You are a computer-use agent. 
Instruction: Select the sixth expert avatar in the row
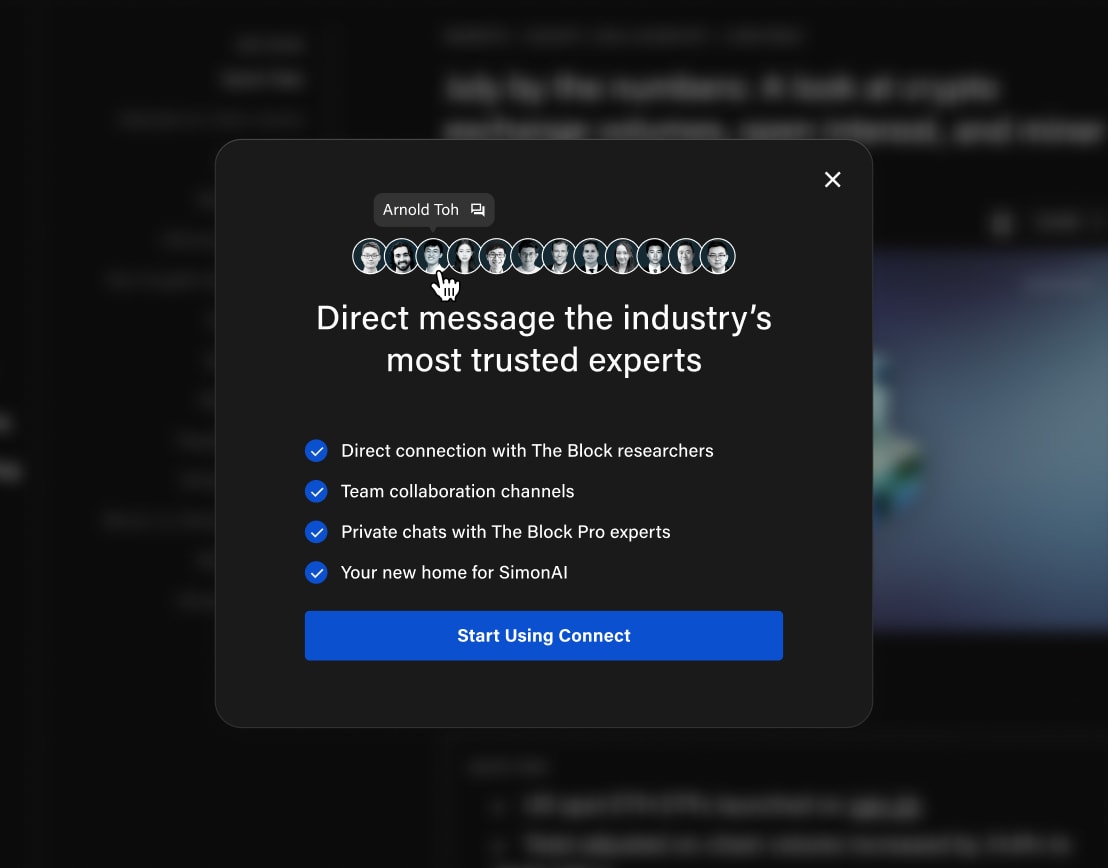(527, 257)
